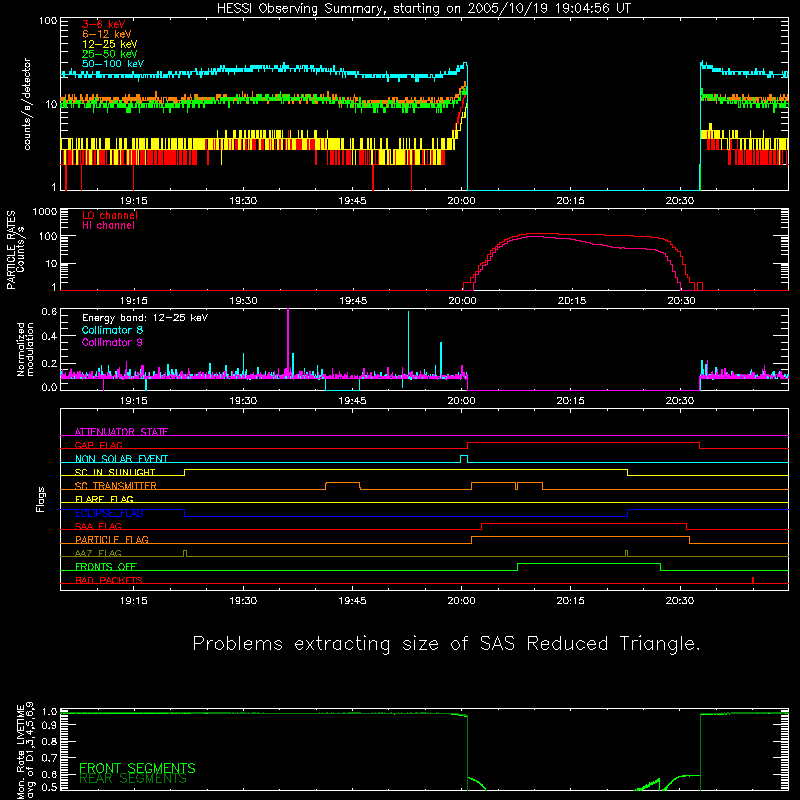Click the 19:30 tick label under particle rates plot
This screenshot has height=800, width=800.
click(x=243, y=301)
